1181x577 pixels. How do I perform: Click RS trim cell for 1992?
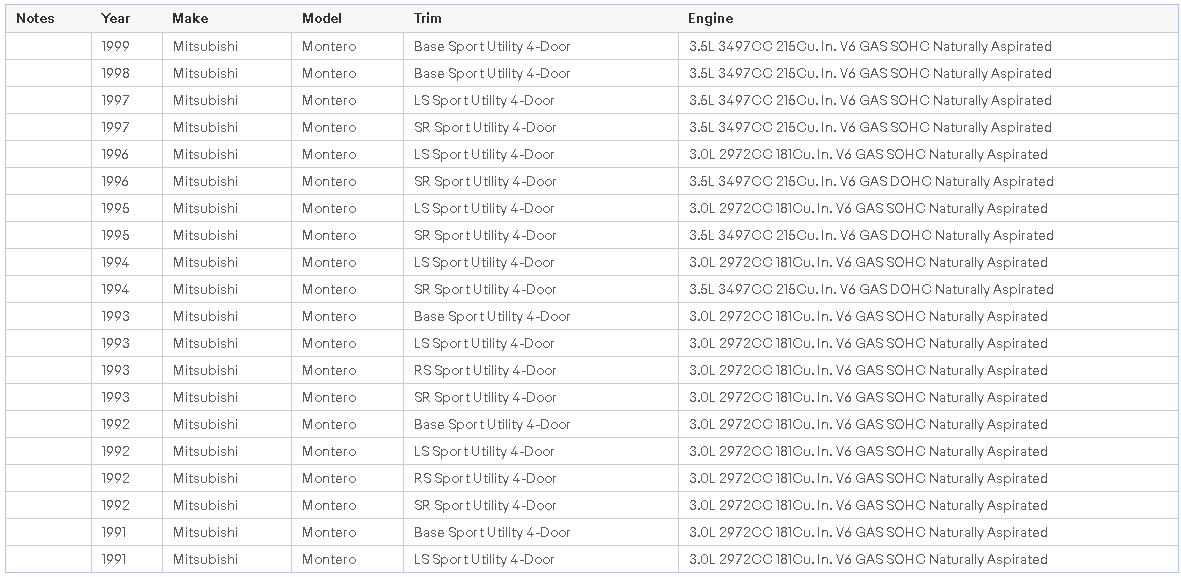click(485, 478)
